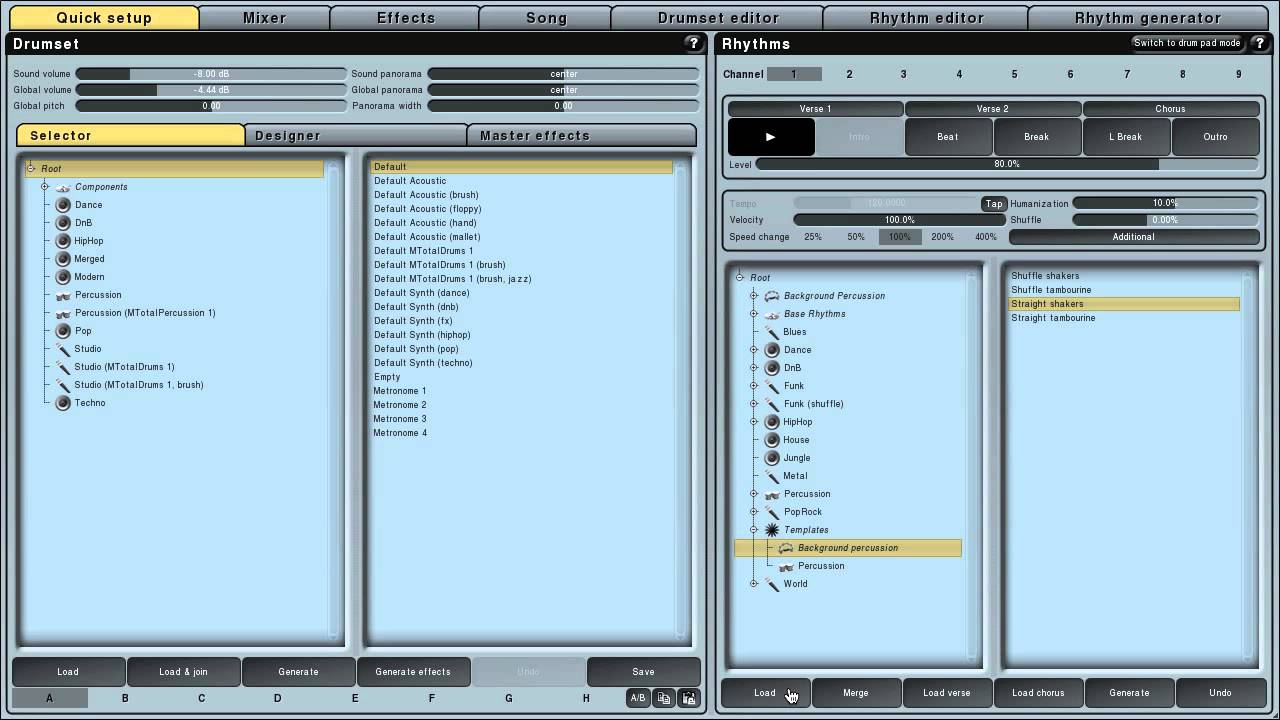Select rhythm channel 9
This screenshot has height=720, width=1280.
1238,74
